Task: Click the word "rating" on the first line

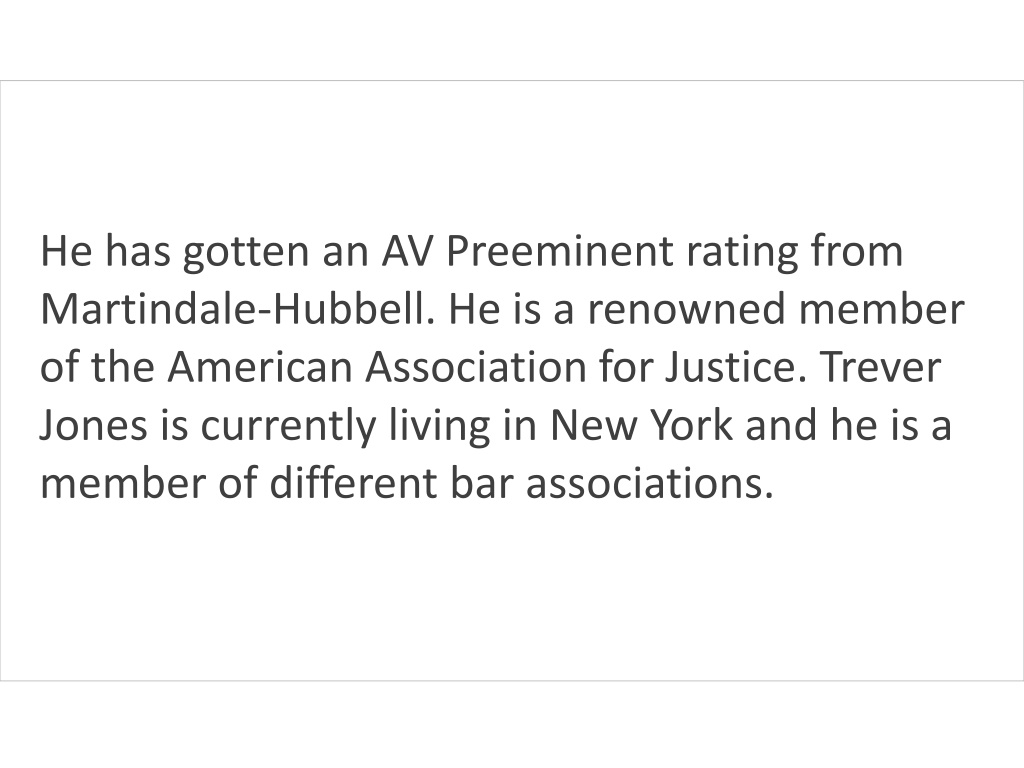Action: pyautogui.click(x=742, y=253)
